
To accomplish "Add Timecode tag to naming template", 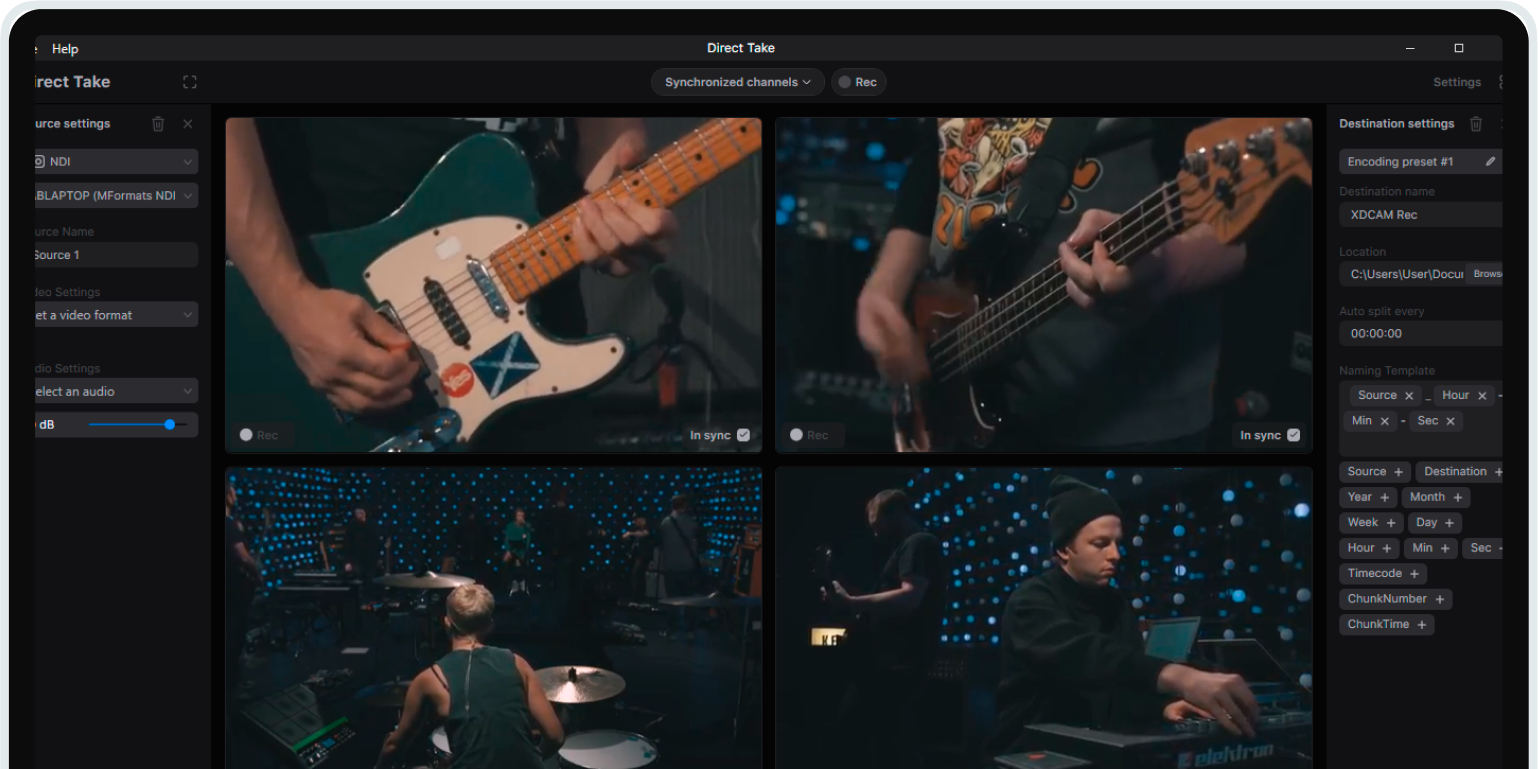I will [1413, 574].
